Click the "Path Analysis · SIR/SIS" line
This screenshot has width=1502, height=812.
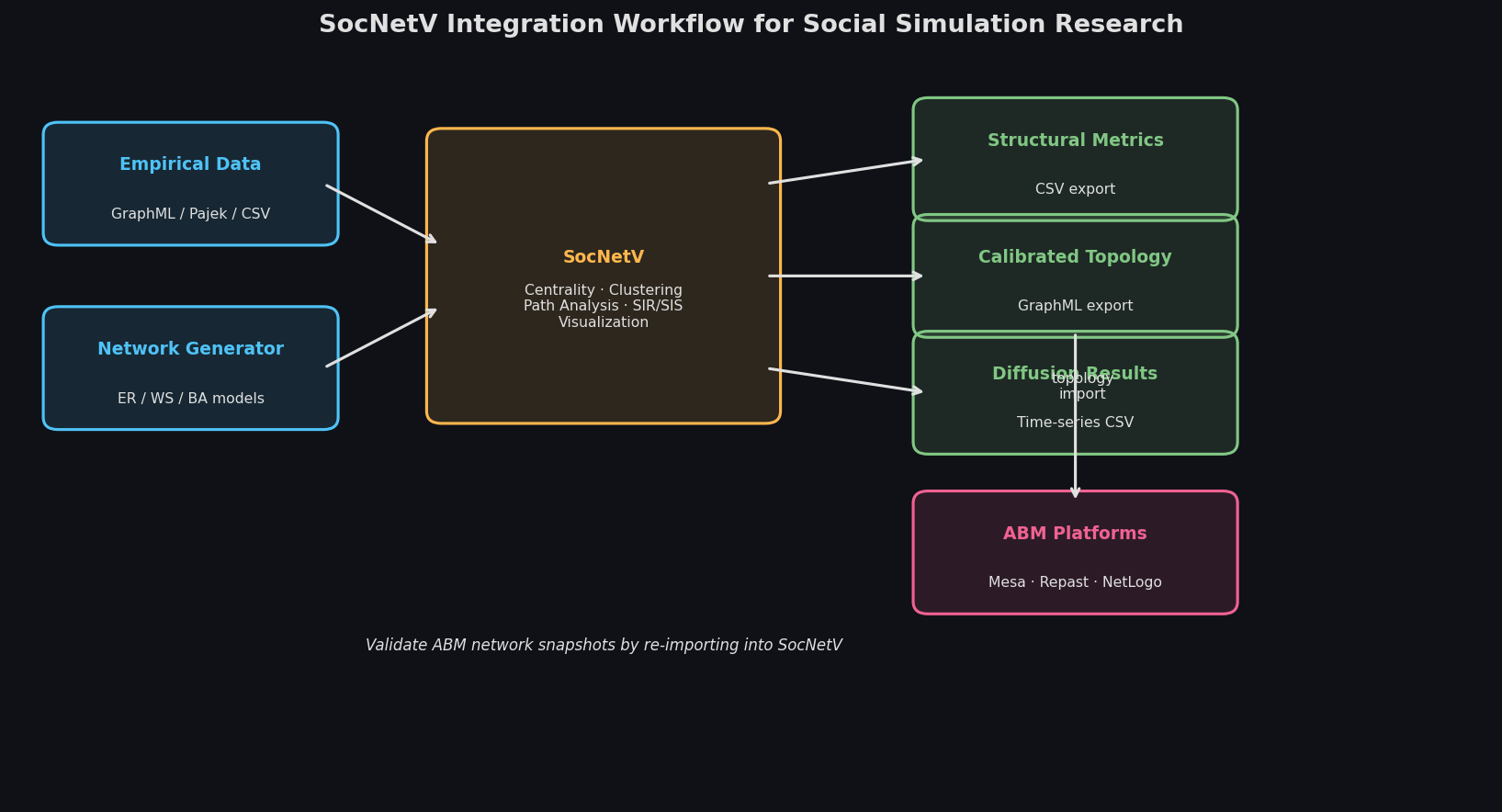pos(604,306)
